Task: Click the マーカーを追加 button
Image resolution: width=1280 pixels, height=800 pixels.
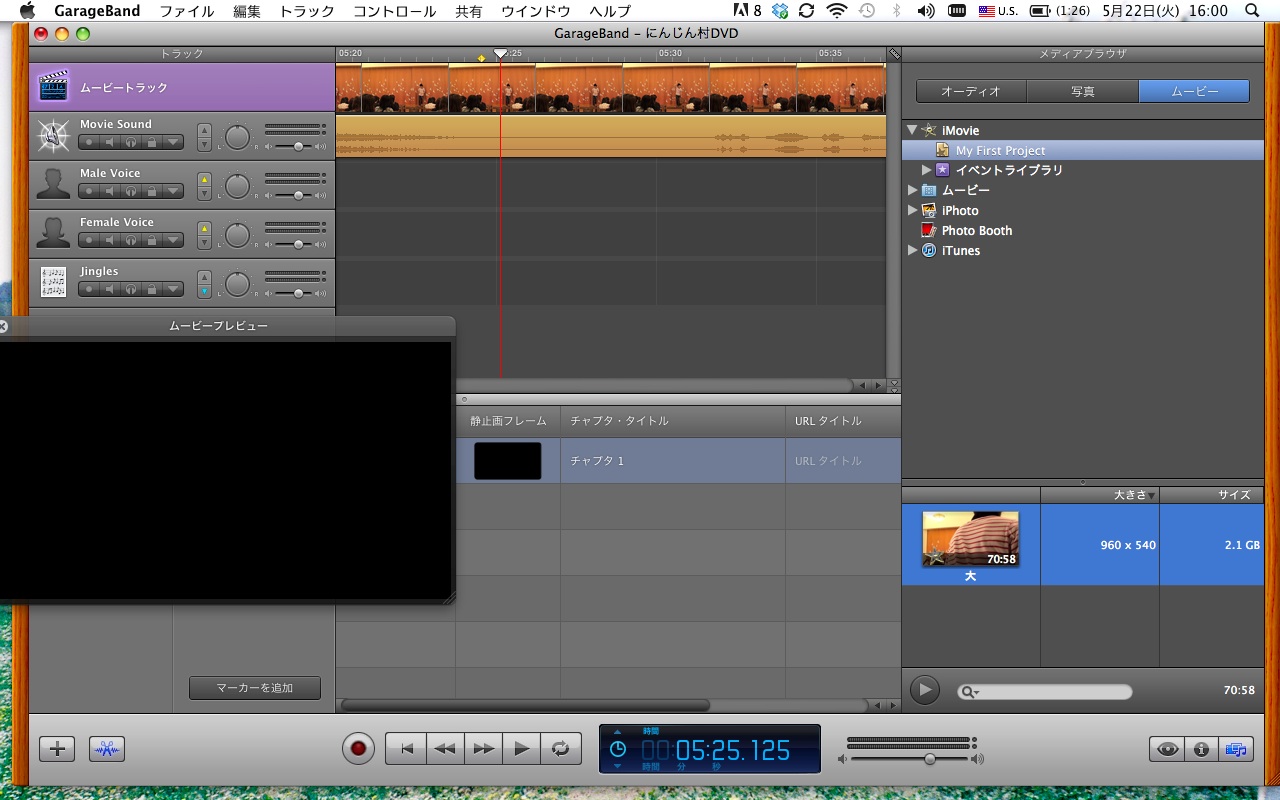Action: 255,688
